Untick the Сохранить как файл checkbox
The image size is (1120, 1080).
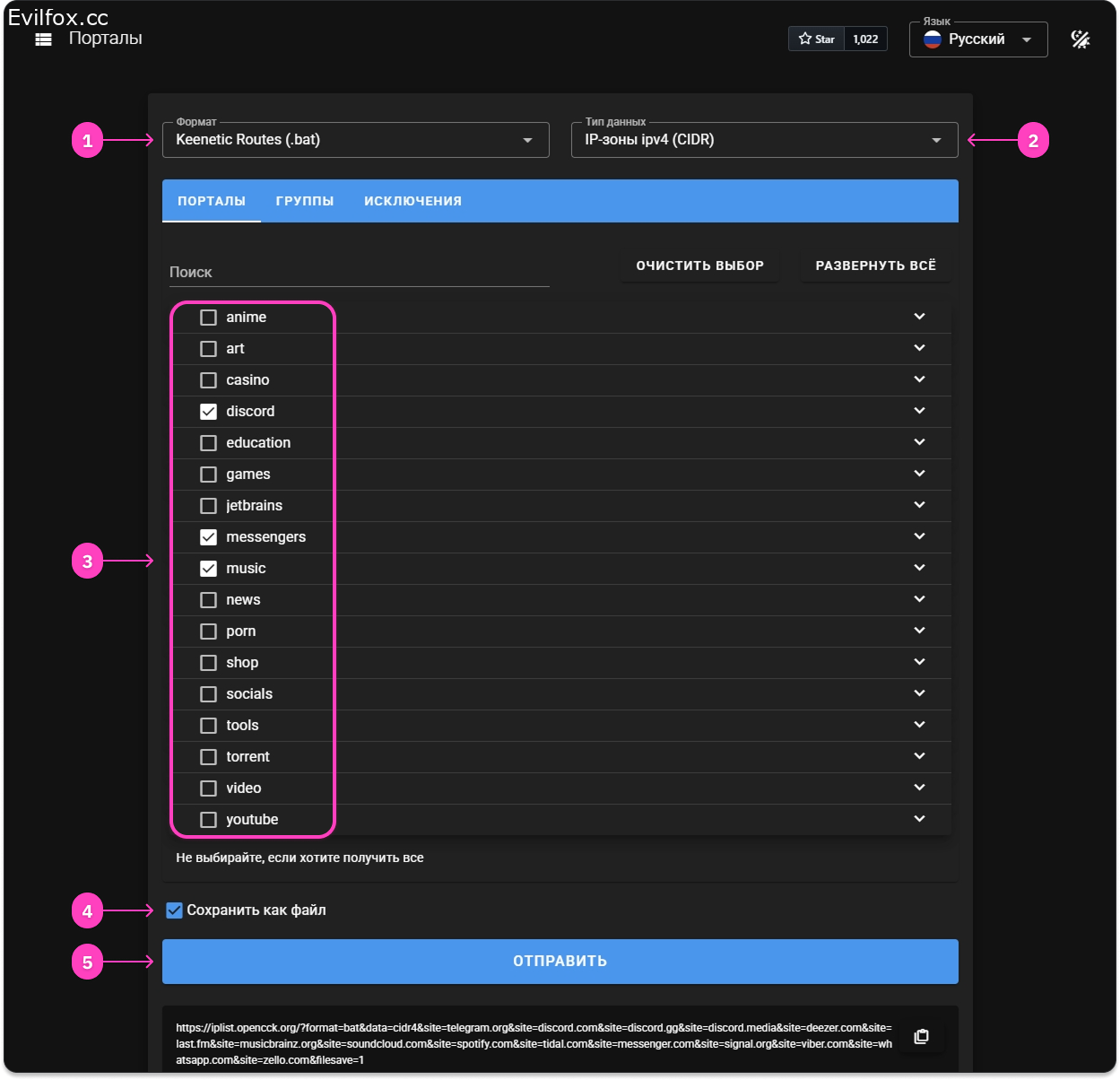(174, 910)
